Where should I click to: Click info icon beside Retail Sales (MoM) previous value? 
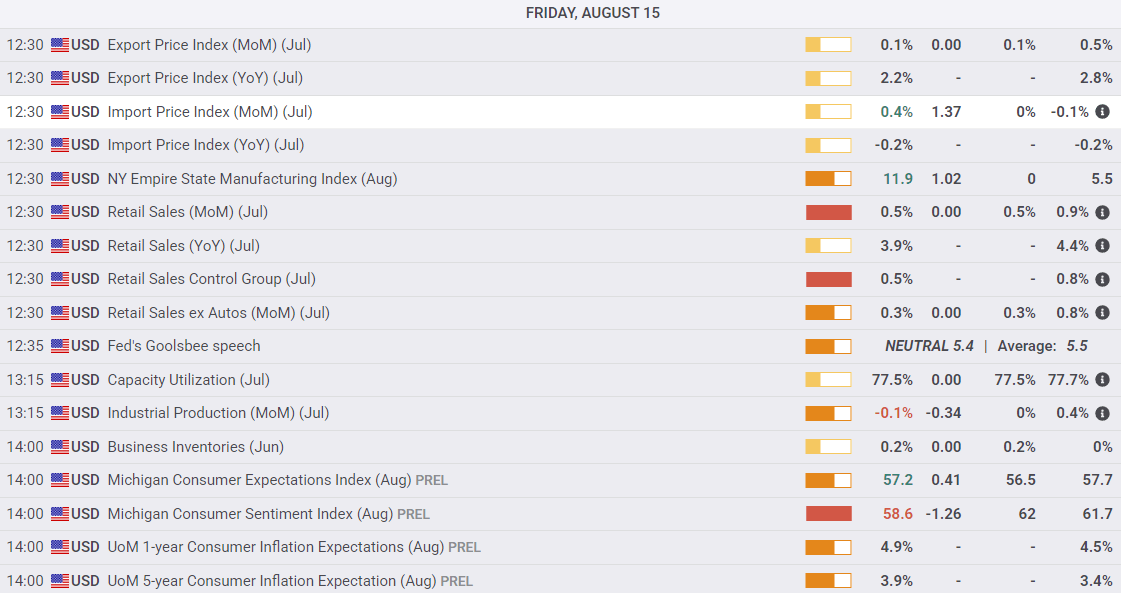click(1102, 212)
